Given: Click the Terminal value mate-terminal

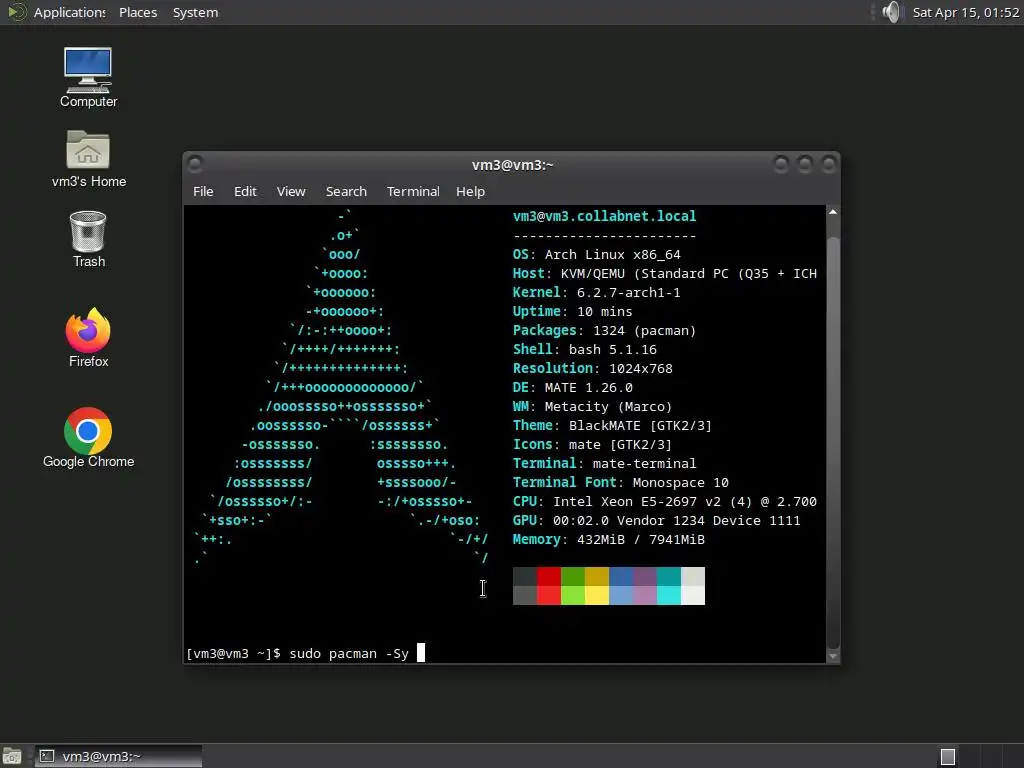Looking at the screenshot, I should 645,463.
